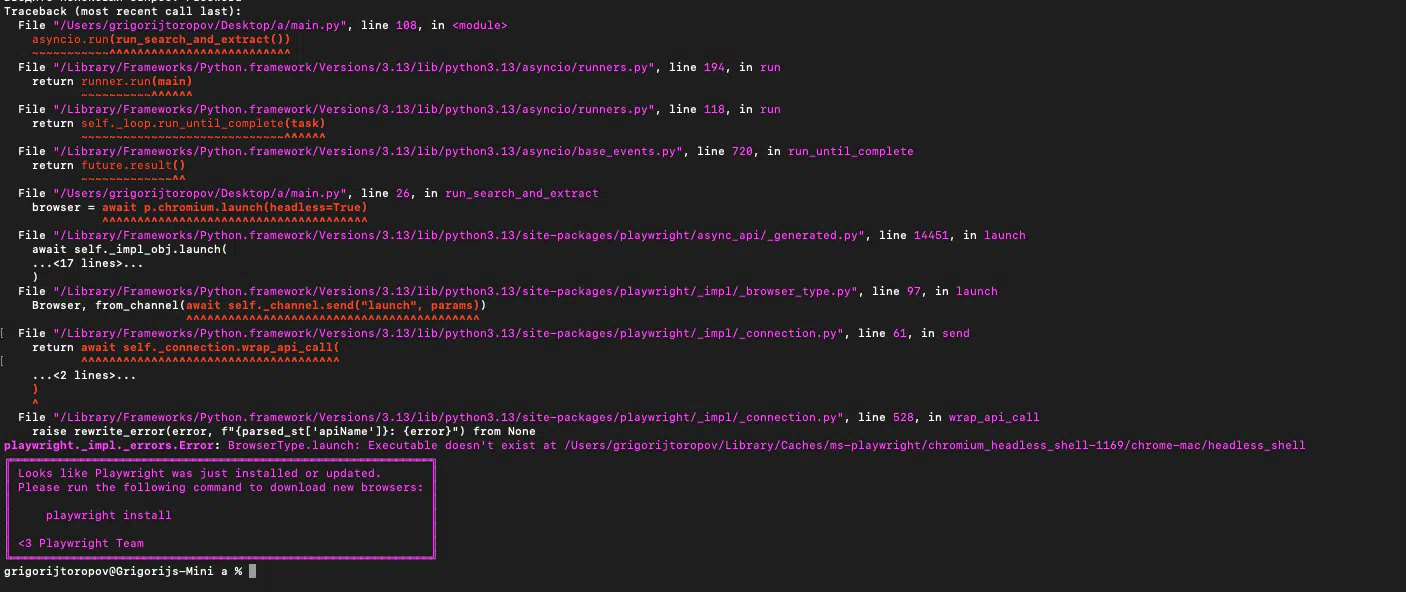Click the main.py path on the line 26 row
This screenshot has width=1406, height=592.
click(200, 193)
